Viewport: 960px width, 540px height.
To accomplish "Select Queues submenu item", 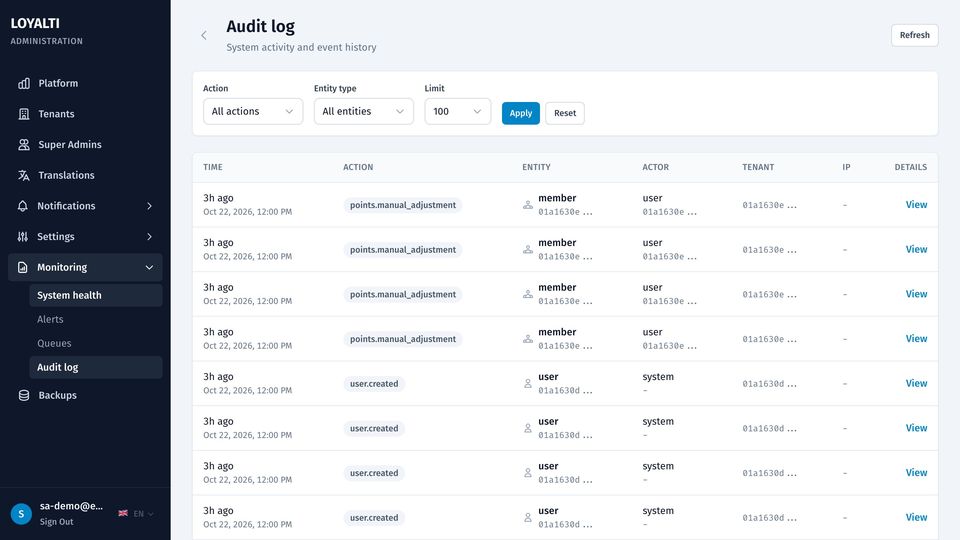I will click(x=96, y=343).
